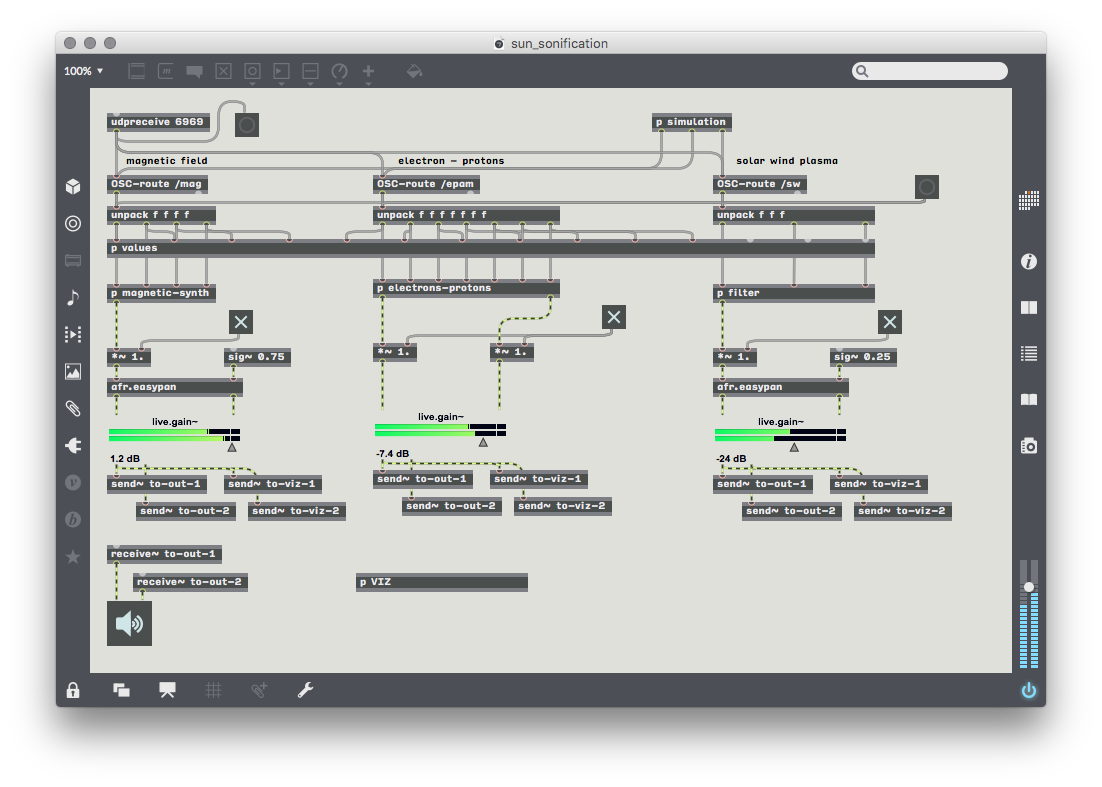Click the wrench debugging icon
This screenshot has width=1102, height=787.
click(306, 690)
